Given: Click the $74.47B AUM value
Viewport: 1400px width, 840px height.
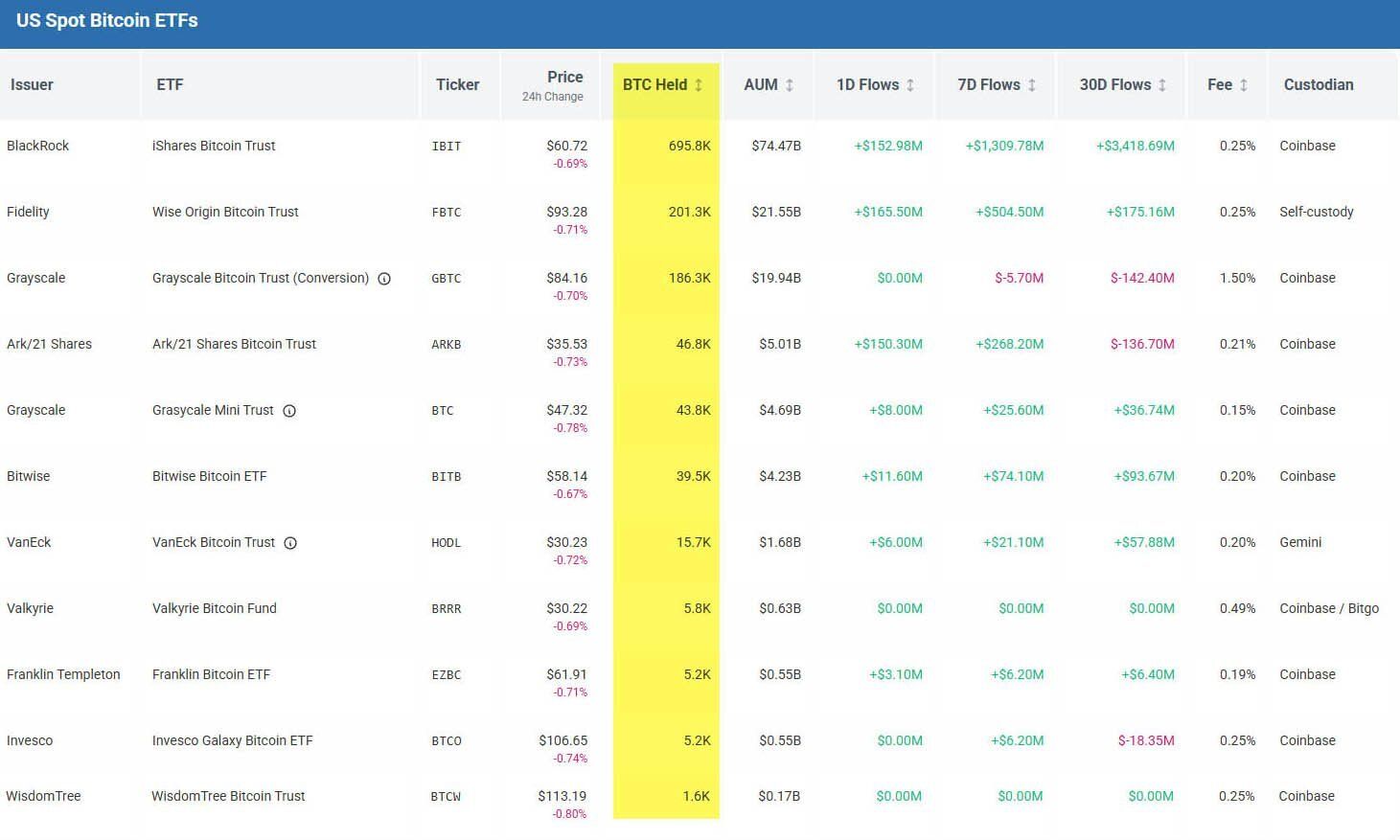Looking at the screenshot, I should (776, 146).
